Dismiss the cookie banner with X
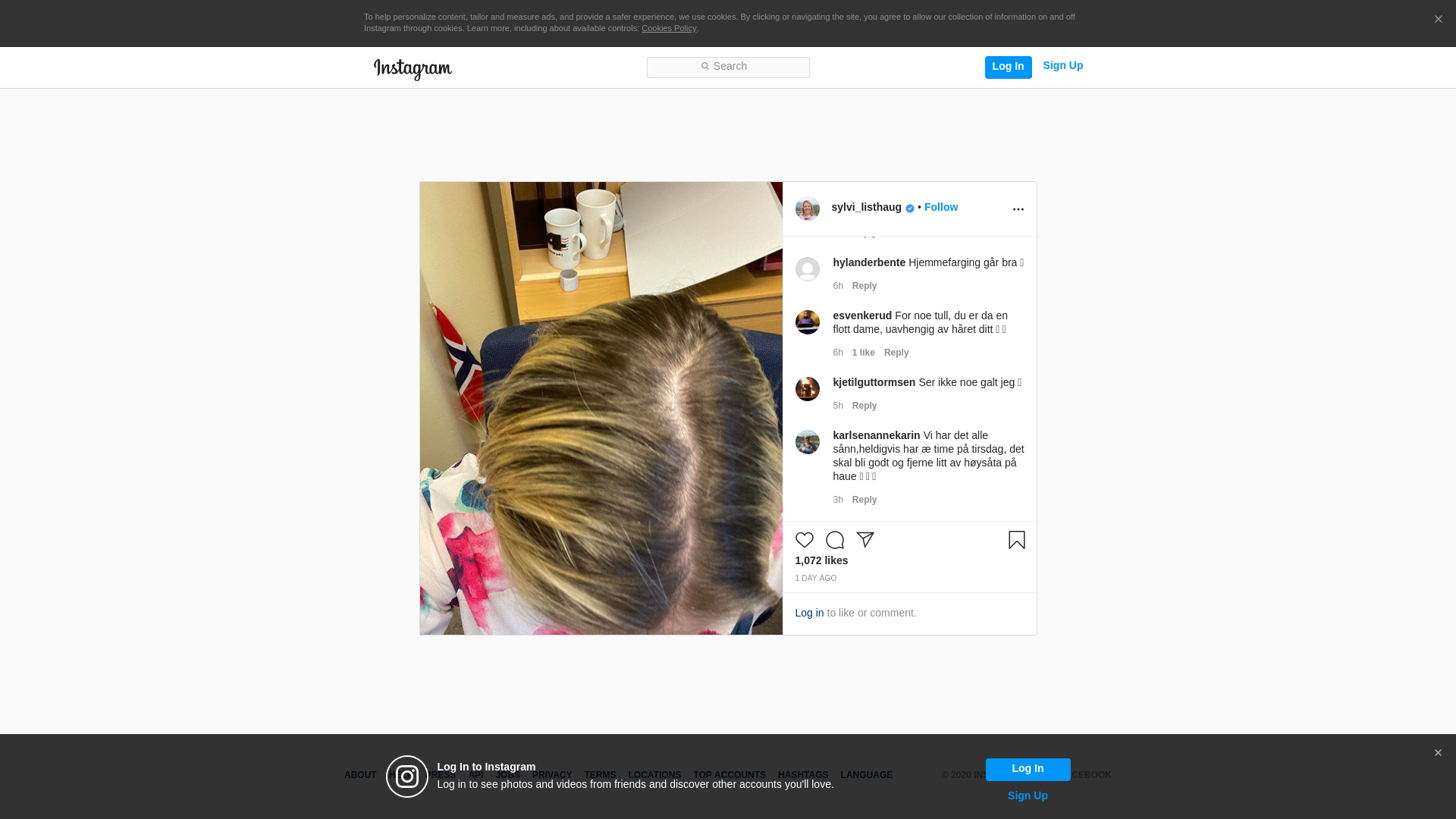Viewport: 1456px width, 819px height. click(x=1438, y=20)
